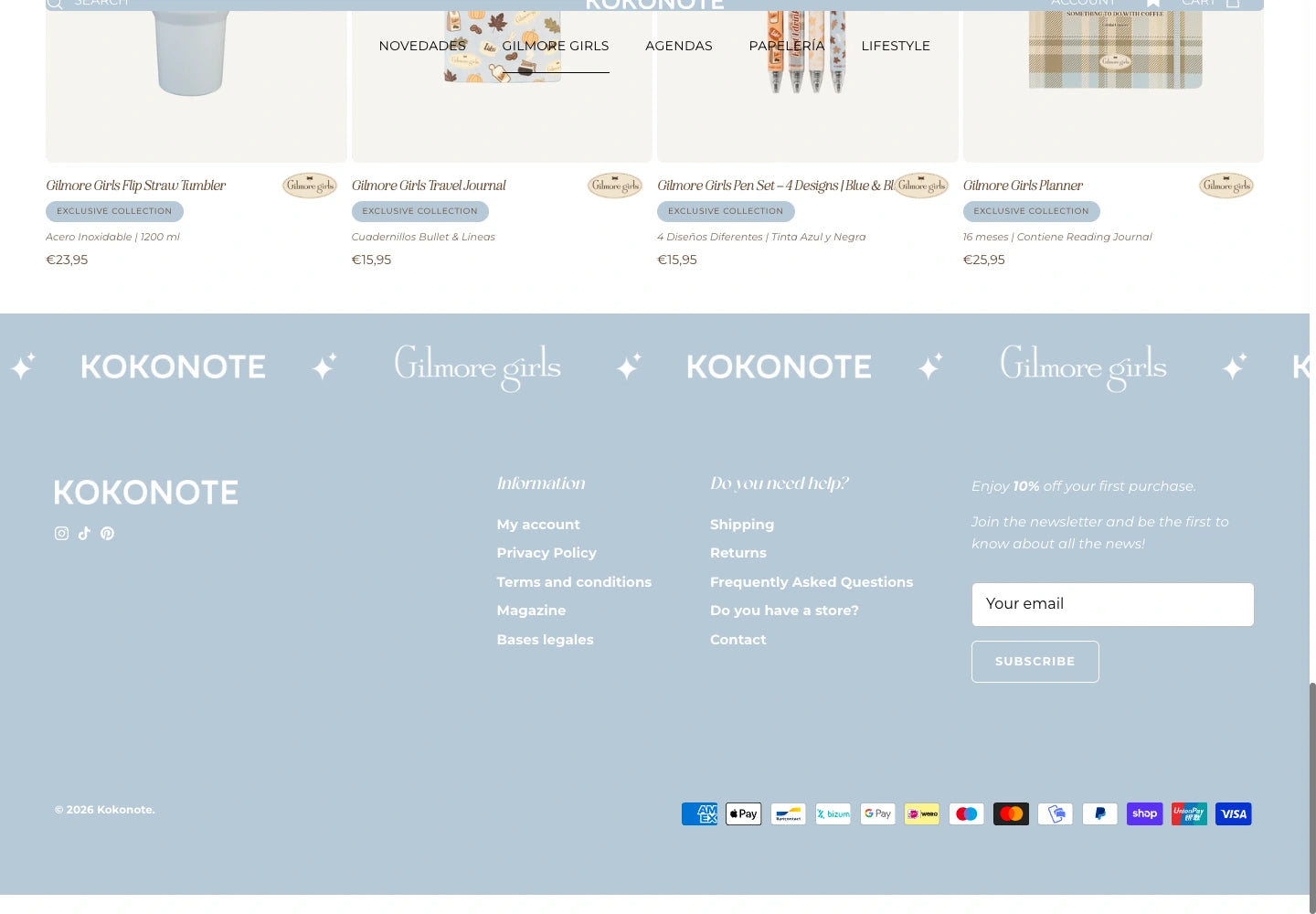Click the PayPal payment icon

point(1100,814)
